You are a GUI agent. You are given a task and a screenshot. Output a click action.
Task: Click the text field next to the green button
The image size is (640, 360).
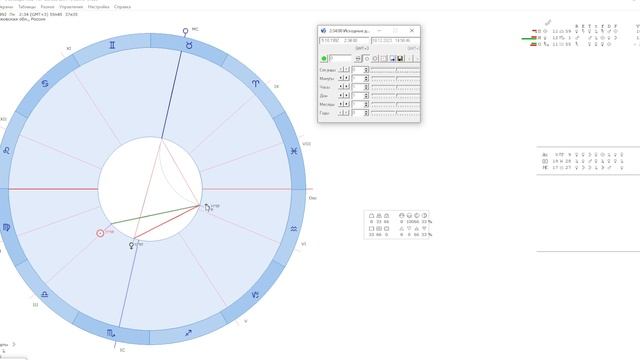(x=340, y=58)
